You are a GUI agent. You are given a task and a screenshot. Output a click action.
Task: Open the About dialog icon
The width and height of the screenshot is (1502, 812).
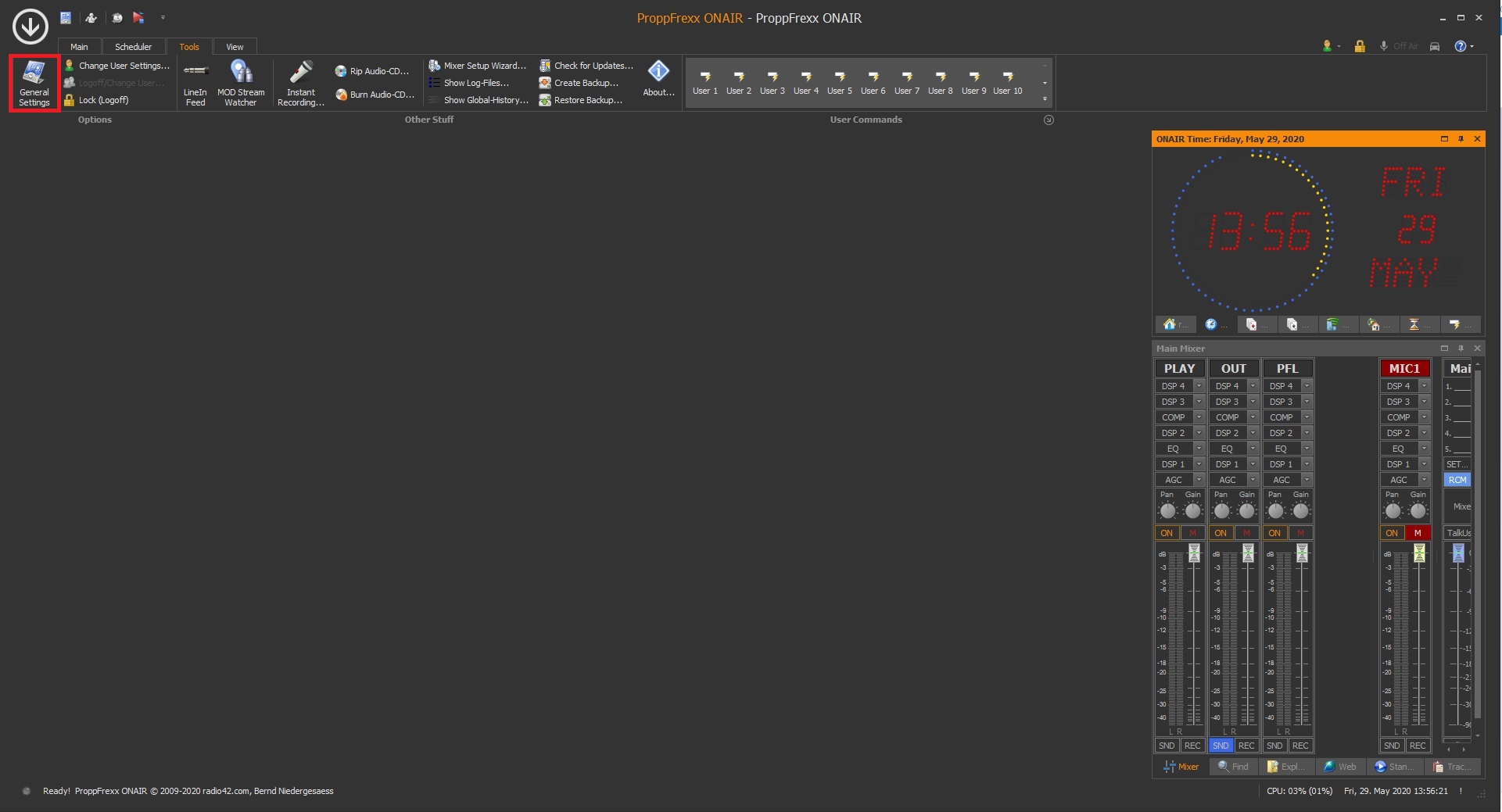tap(658, 78)
